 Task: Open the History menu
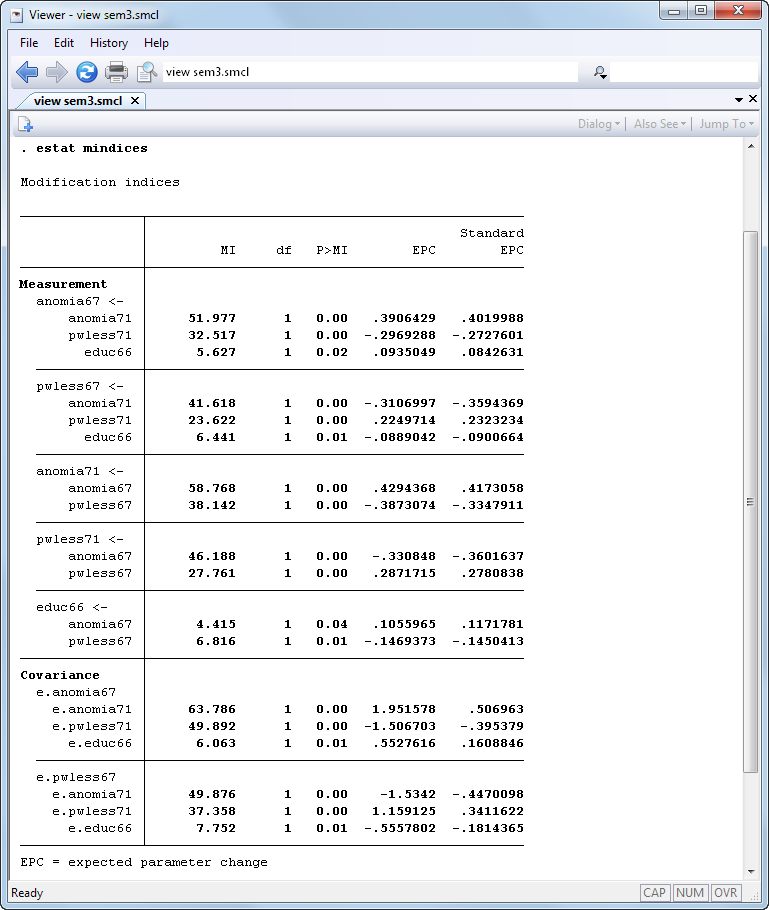pyautogui.click(x=109, y=43)
